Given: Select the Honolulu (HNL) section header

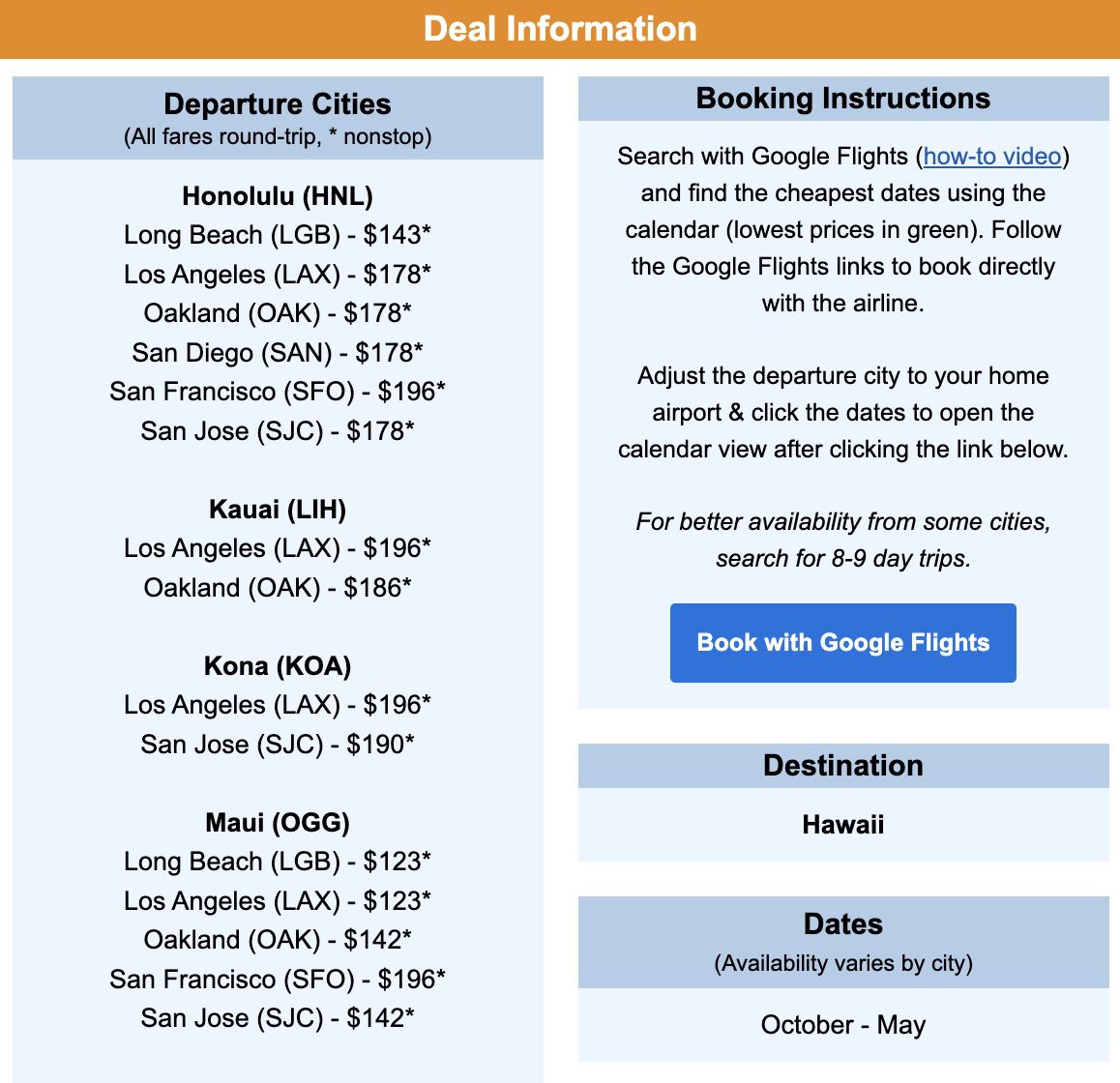Looking at the screenshot, I should coord(277,196).
